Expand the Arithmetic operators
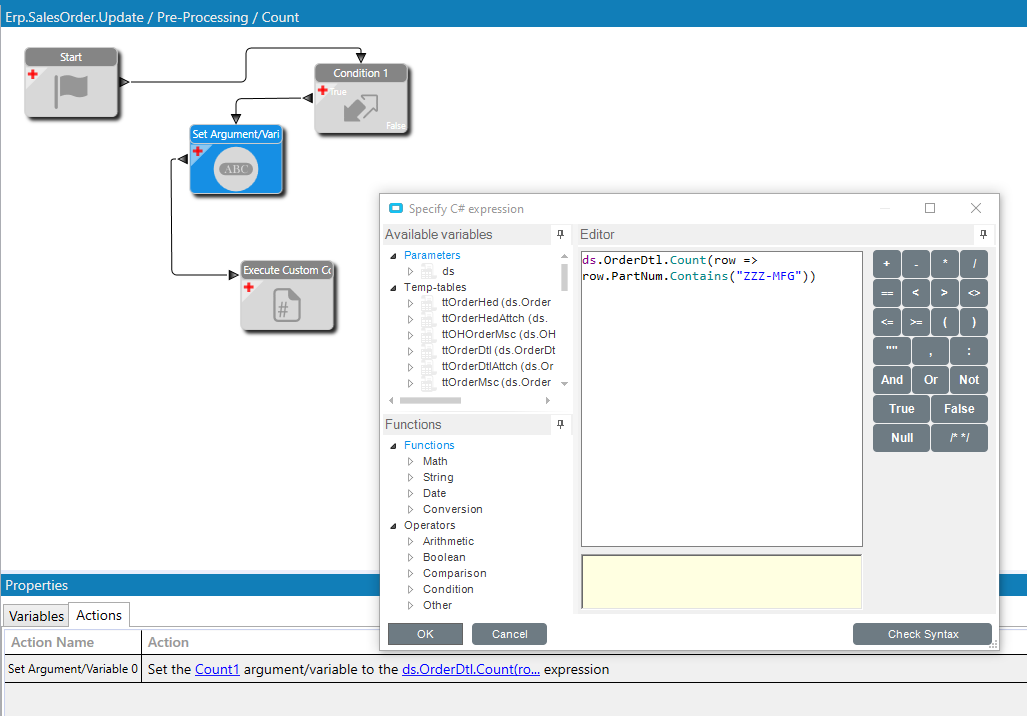The width and height of the screenshot is (1027, 716). [x=411, y=542]
